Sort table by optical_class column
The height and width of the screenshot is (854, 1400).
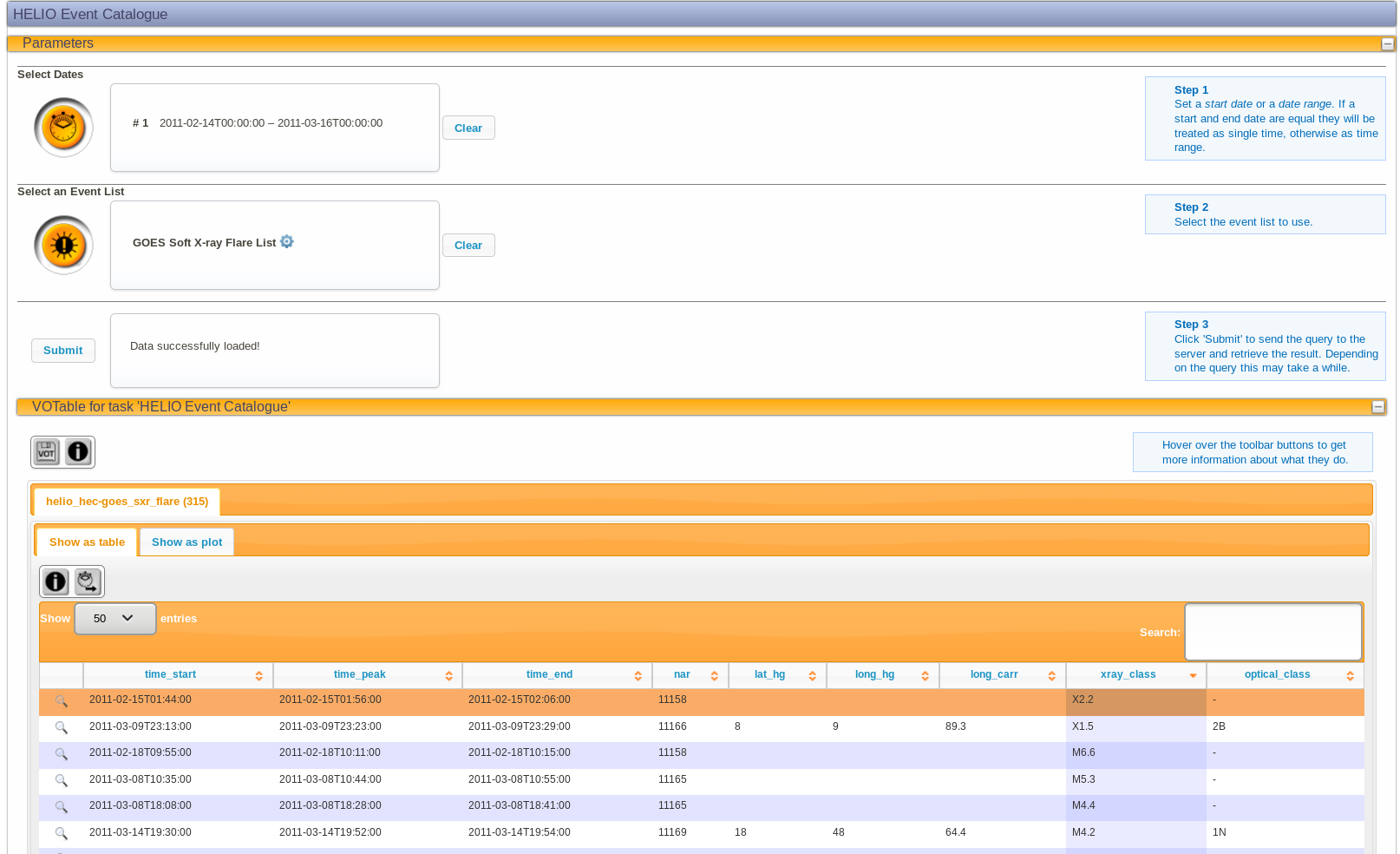[x=1286, y=675]
